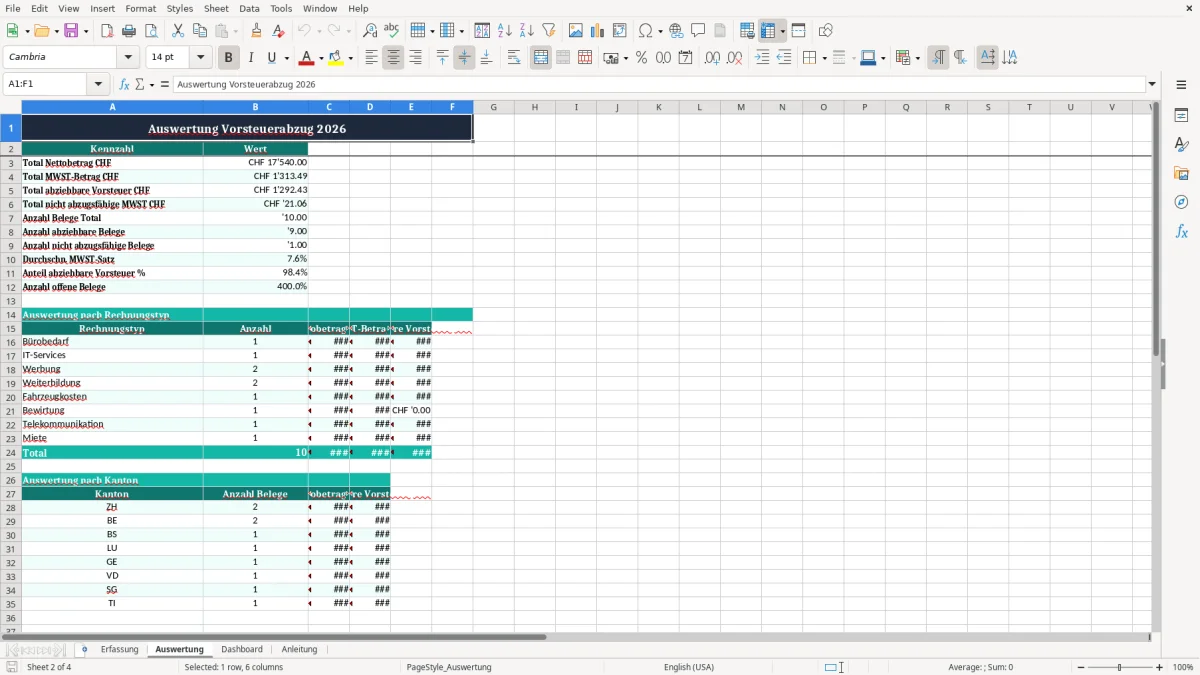Insert a chart
Viewport: 1200px width, 675px height.
[x=598, y=31]
